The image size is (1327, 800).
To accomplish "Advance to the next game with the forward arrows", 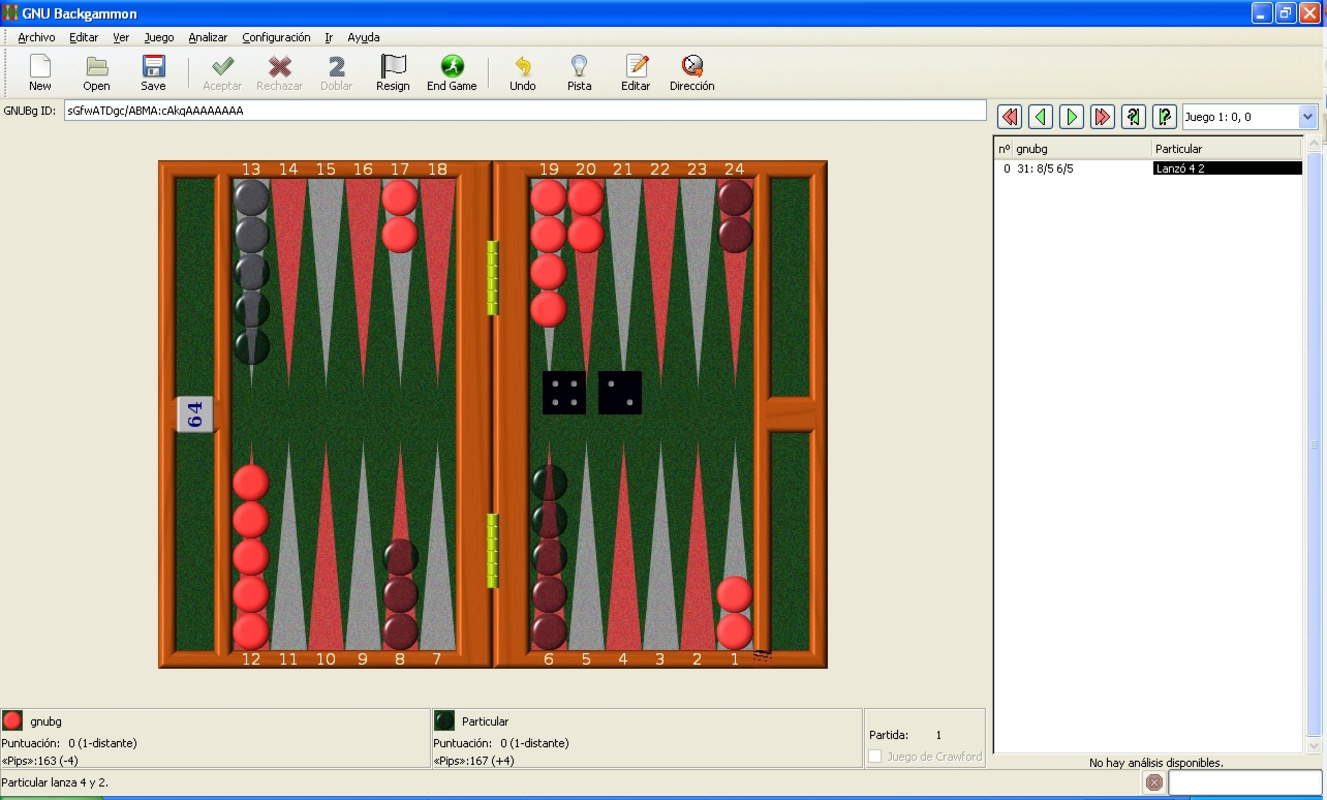I will (x=1101, y=116).
